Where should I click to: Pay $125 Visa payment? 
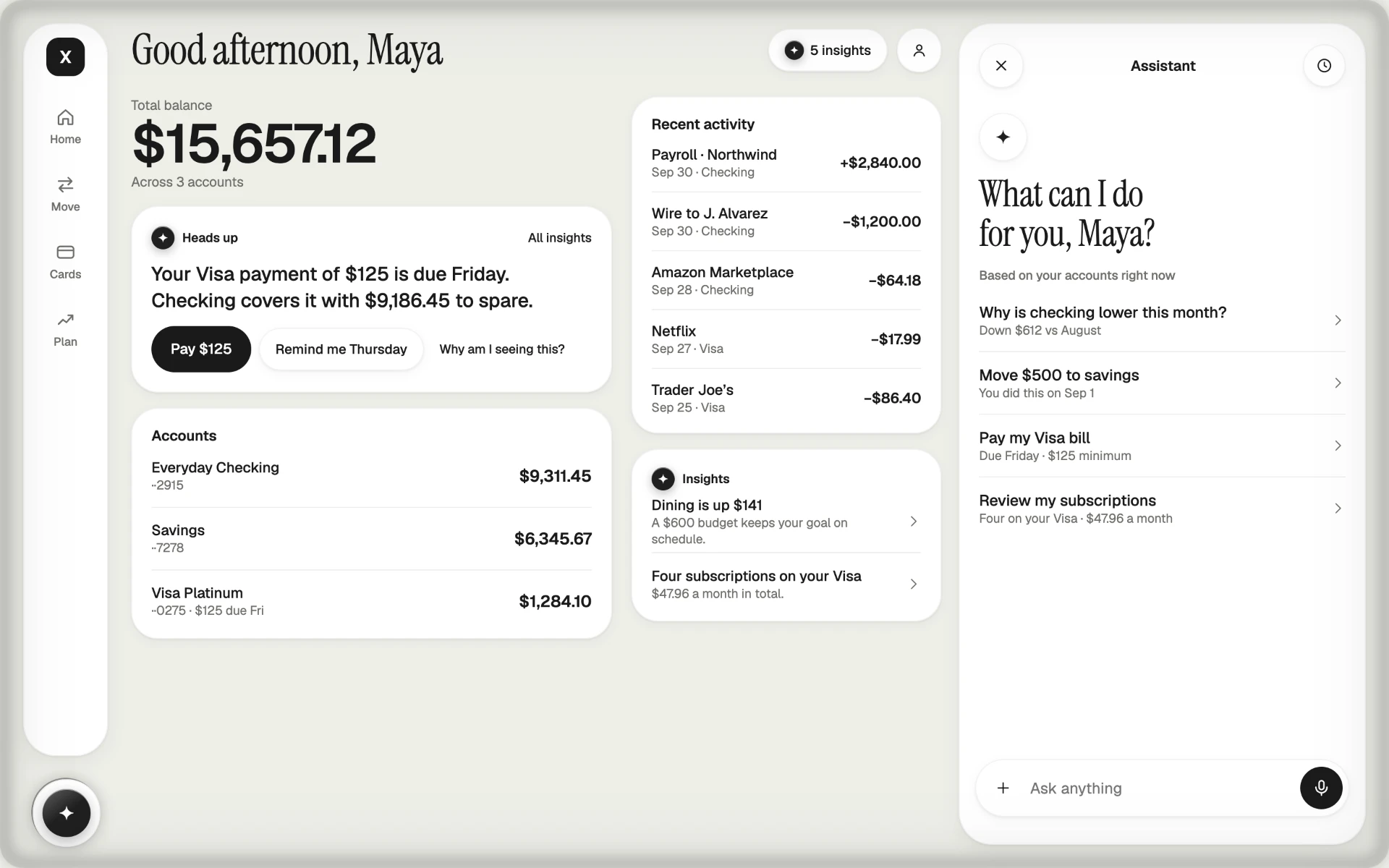(x=201, y=349)
